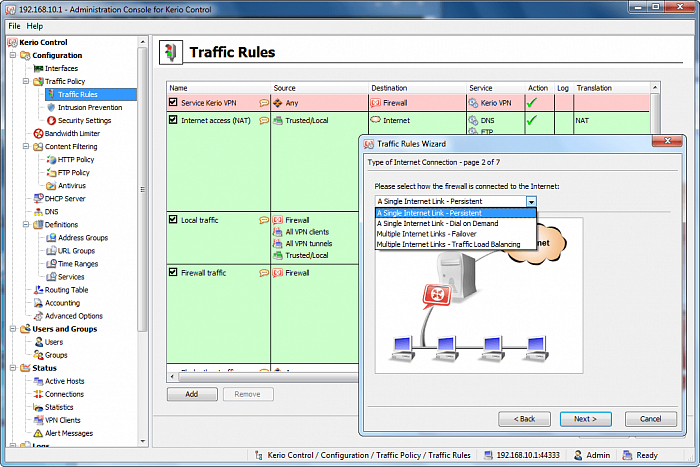Click the Name column header
This screenshot has width=700, height=467.
(218, 88)
